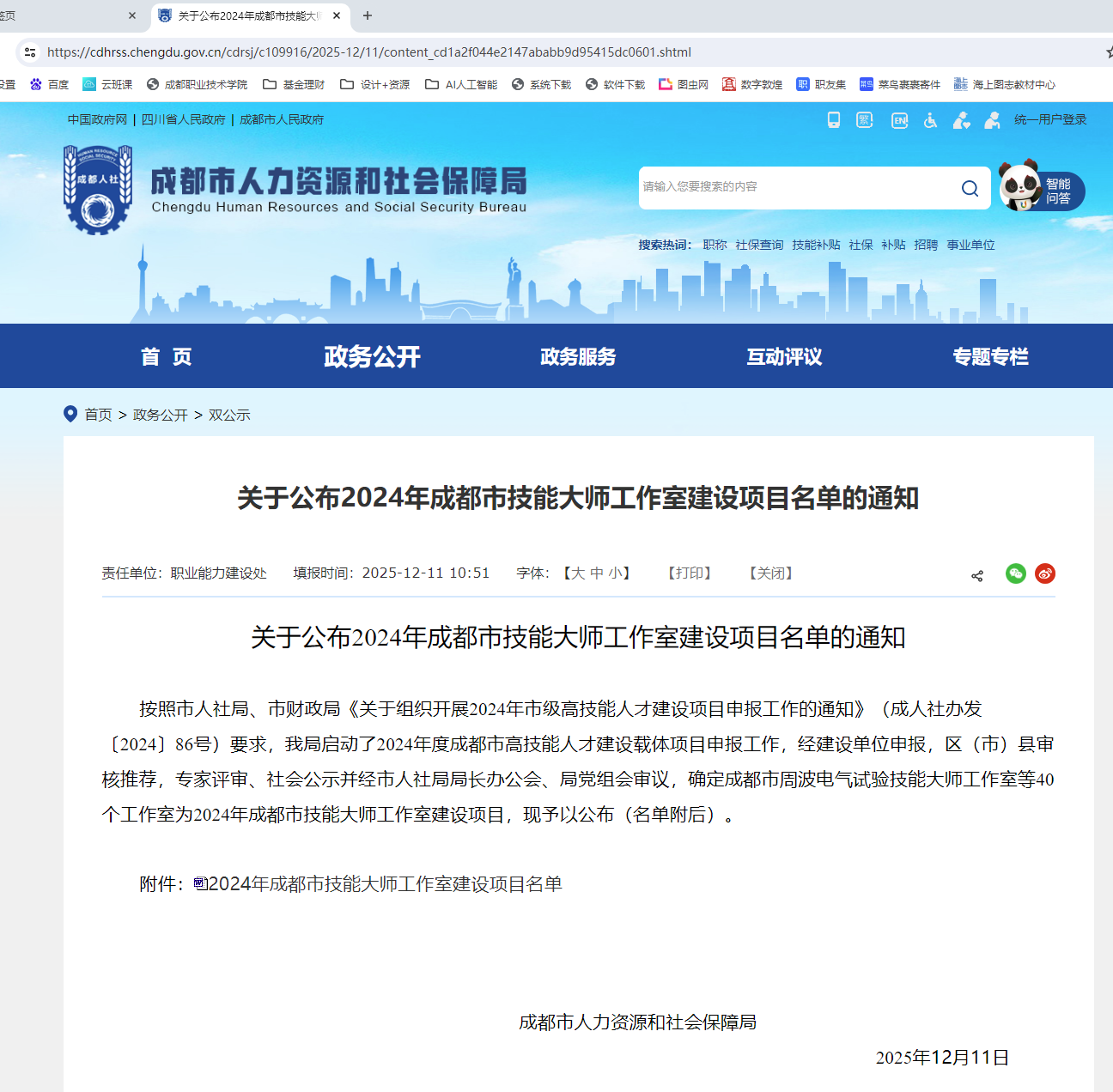Click the generic share icon
The image size is (1113, 1092).
pyautogui.click(x=977, y=575)
